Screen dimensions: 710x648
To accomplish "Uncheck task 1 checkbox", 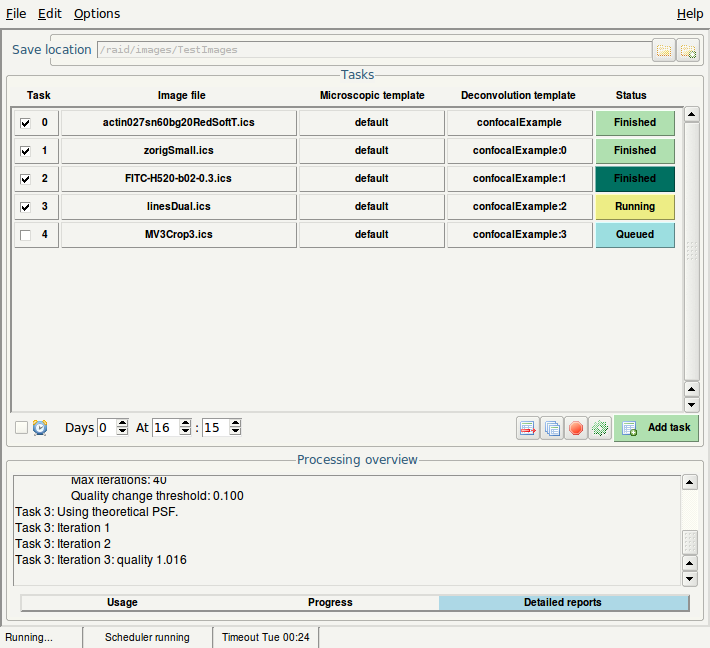I will click(25, 151).
